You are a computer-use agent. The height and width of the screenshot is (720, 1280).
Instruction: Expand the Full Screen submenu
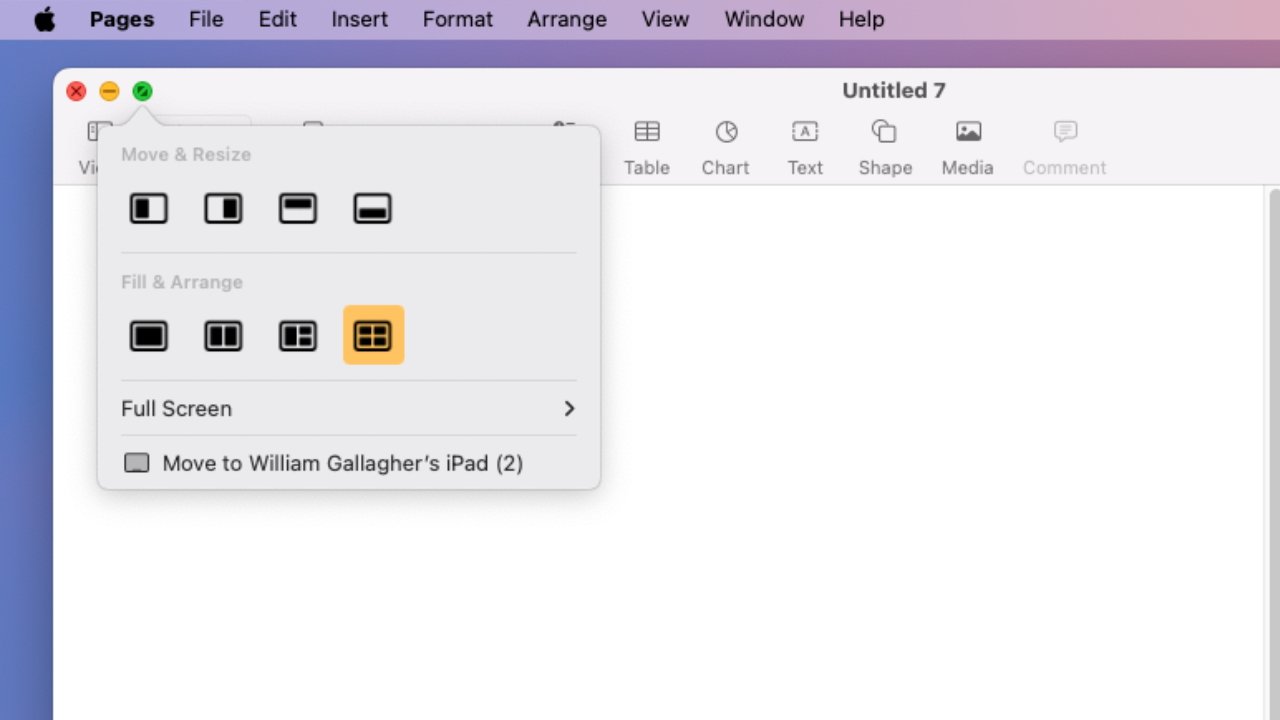click(x=349, y=408)
